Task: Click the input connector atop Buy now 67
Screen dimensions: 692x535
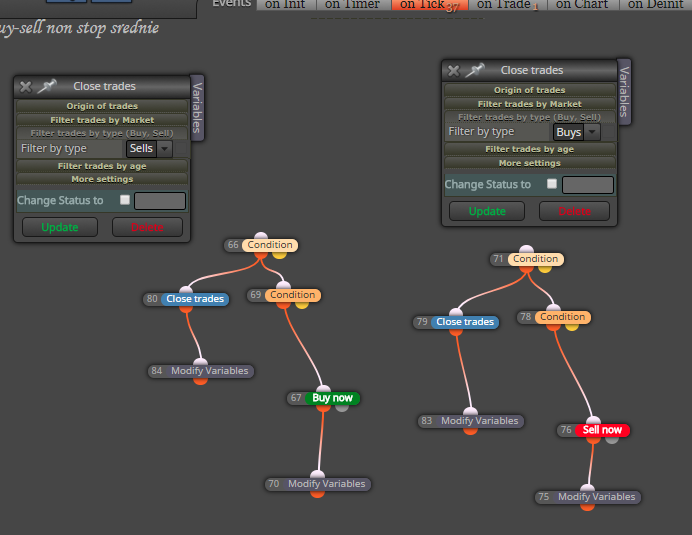Action: point(323,389)
